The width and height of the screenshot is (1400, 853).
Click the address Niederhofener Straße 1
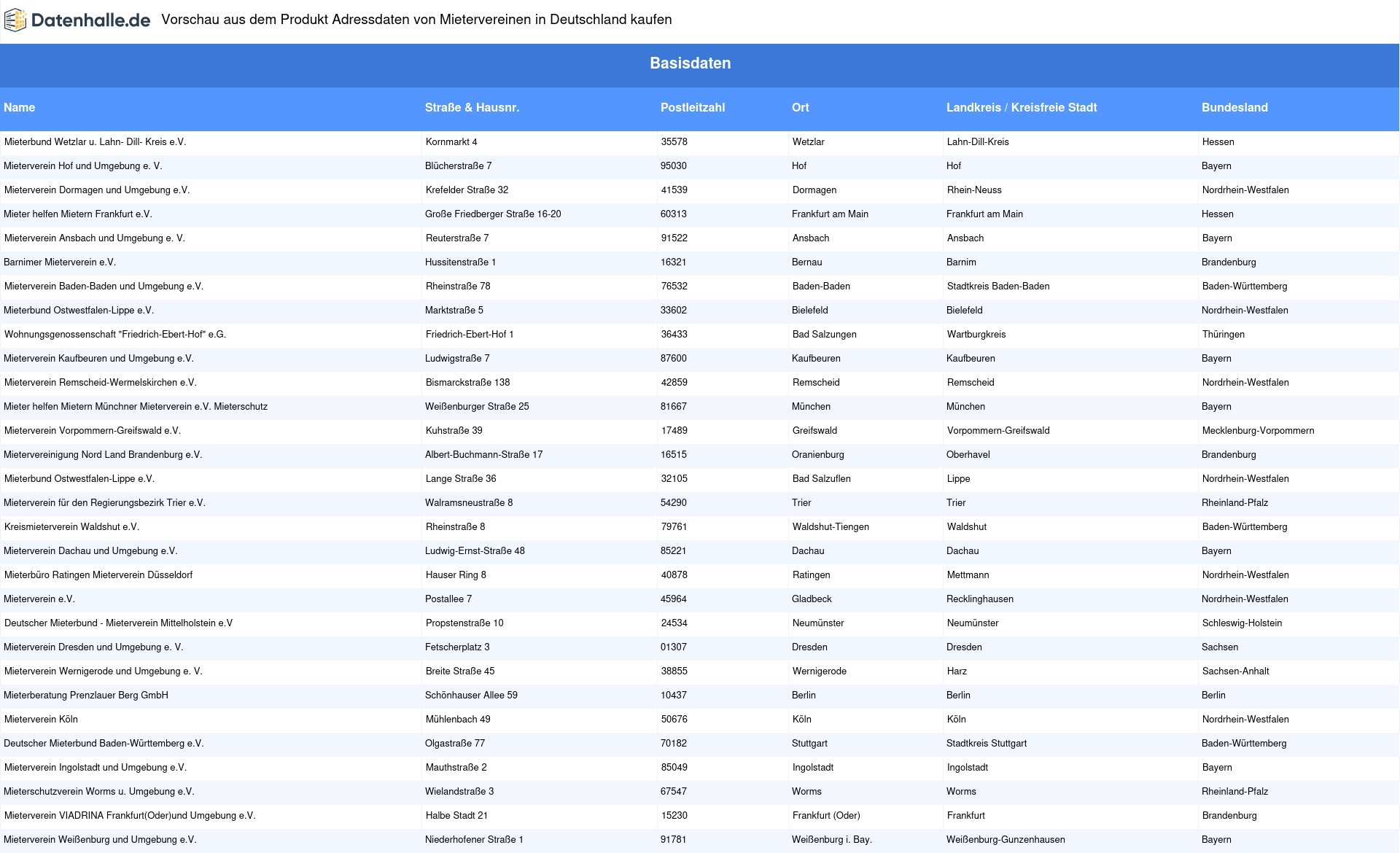tap(473, 840)
